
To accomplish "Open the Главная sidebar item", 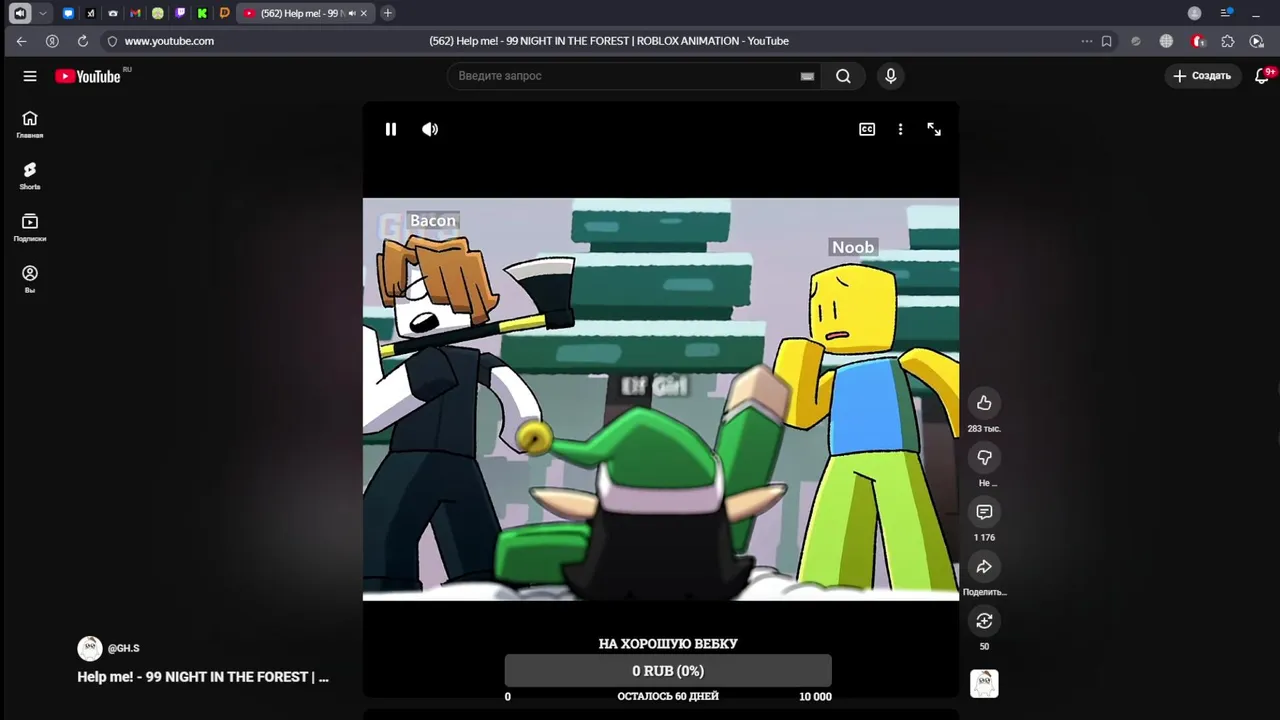I will [x=30, y=124].
